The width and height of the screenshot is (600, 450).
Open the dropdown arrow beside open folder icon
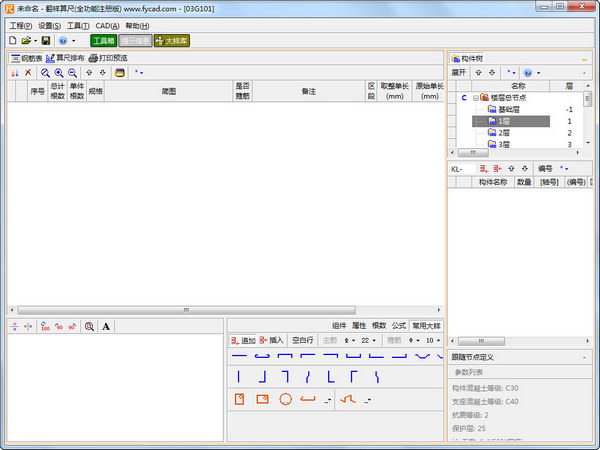[36, 41]
